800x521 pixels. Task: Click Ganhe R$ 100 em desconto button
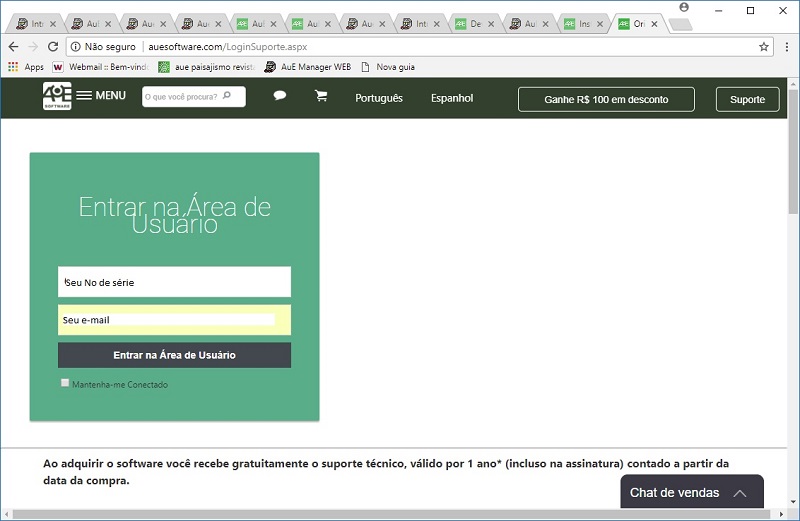click(x=606, y=99)
